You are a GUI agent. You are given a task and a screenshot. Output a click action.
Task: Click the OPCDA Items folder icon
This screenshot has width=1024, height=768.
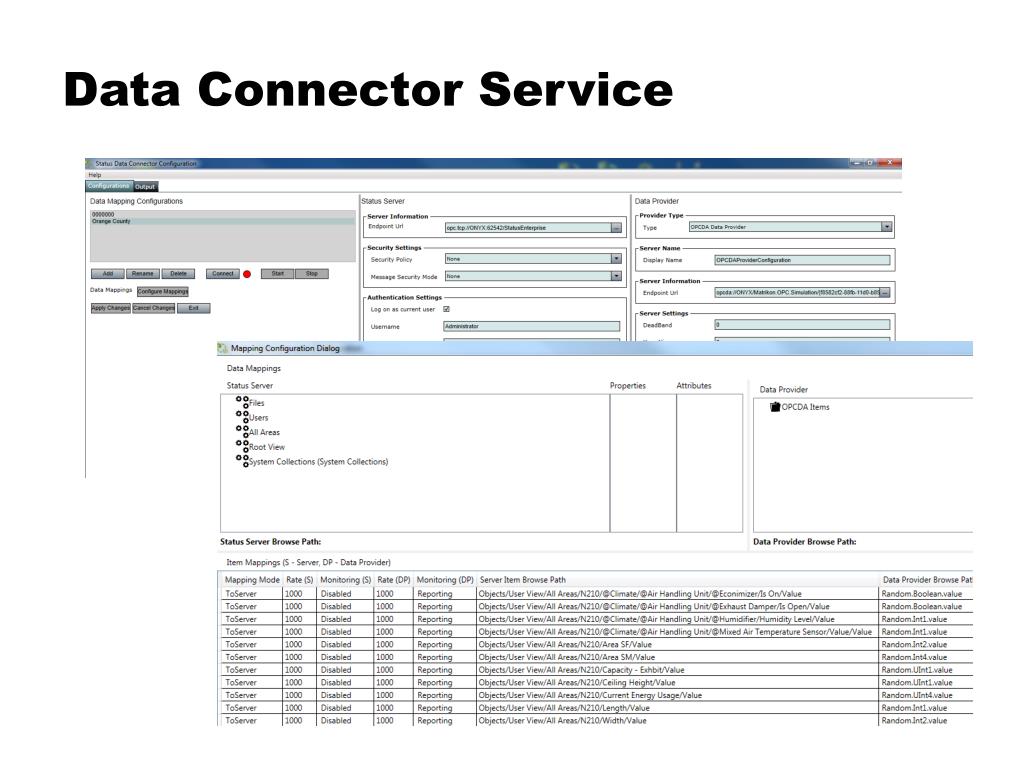point(775,406)
